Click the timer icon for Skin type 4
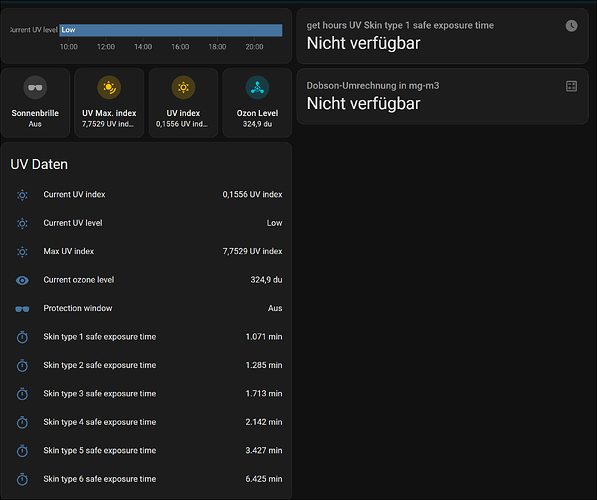597x500 pixels. (x=22, y=422)
